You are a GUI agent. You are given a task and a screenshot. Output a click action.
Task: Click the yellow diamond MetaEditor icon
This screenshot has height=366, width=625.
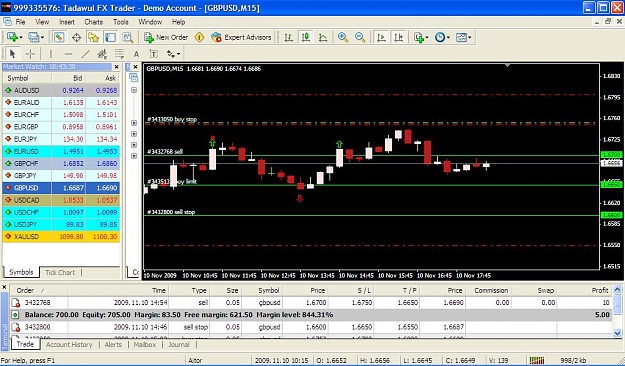tap(199, 37)
